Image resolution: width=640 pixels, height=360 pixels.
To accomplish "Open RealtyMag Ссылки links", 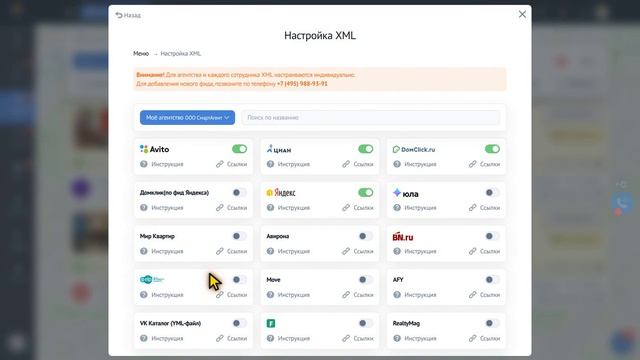I will click(484, 338).
